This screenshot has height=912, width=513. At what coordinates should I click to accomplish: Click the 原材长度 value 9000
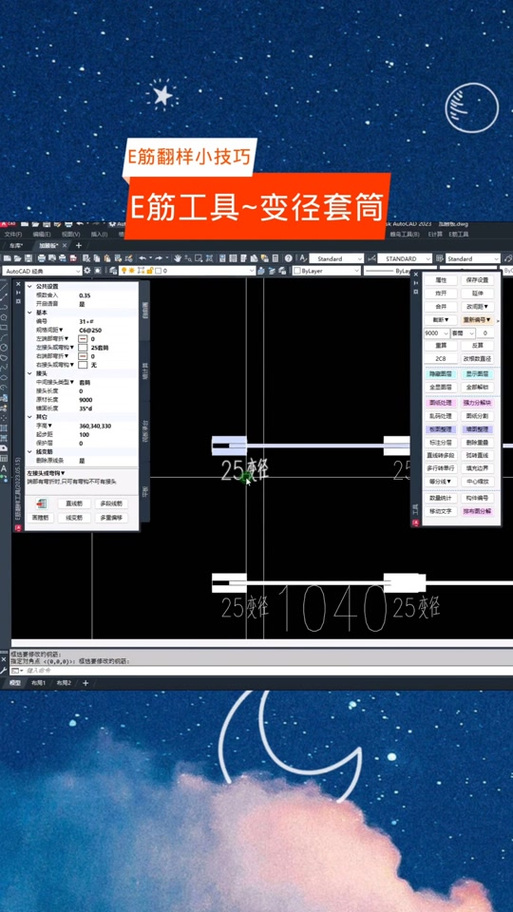[x=86, y=400]
